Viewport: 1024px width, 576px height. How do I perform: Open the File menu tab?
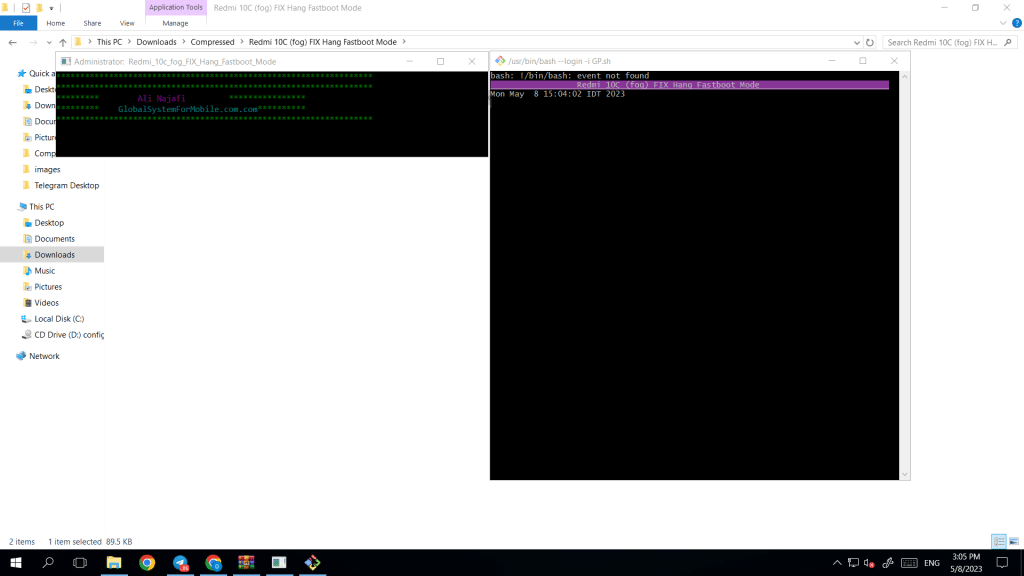point(18,23)
